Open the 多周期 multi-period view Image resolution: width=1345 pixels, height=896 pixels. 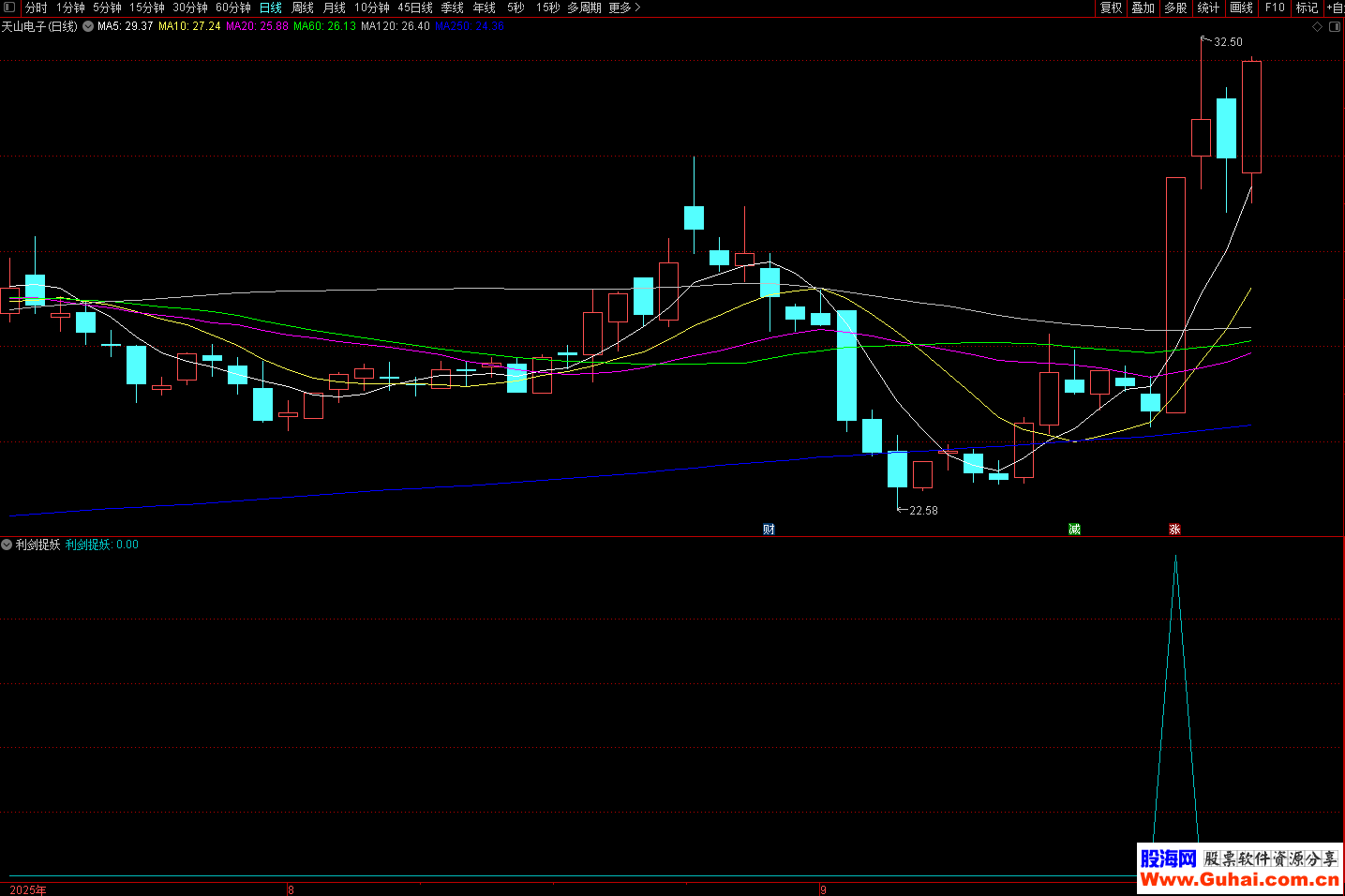coord(584,7)
